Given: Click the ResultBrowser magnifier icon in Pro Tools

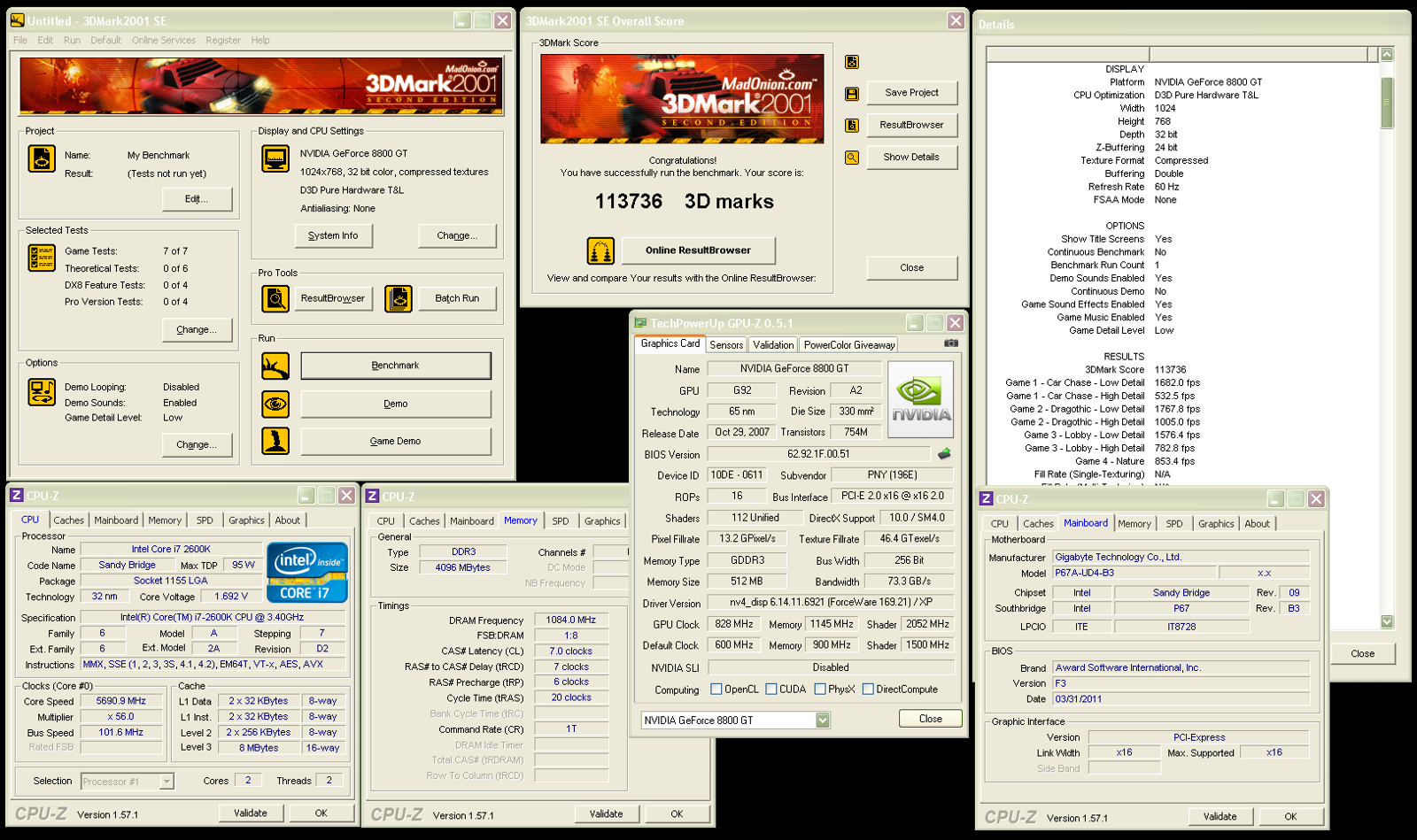Looking at the screenshot, I should pyautogui.click(x=275, y=299).
